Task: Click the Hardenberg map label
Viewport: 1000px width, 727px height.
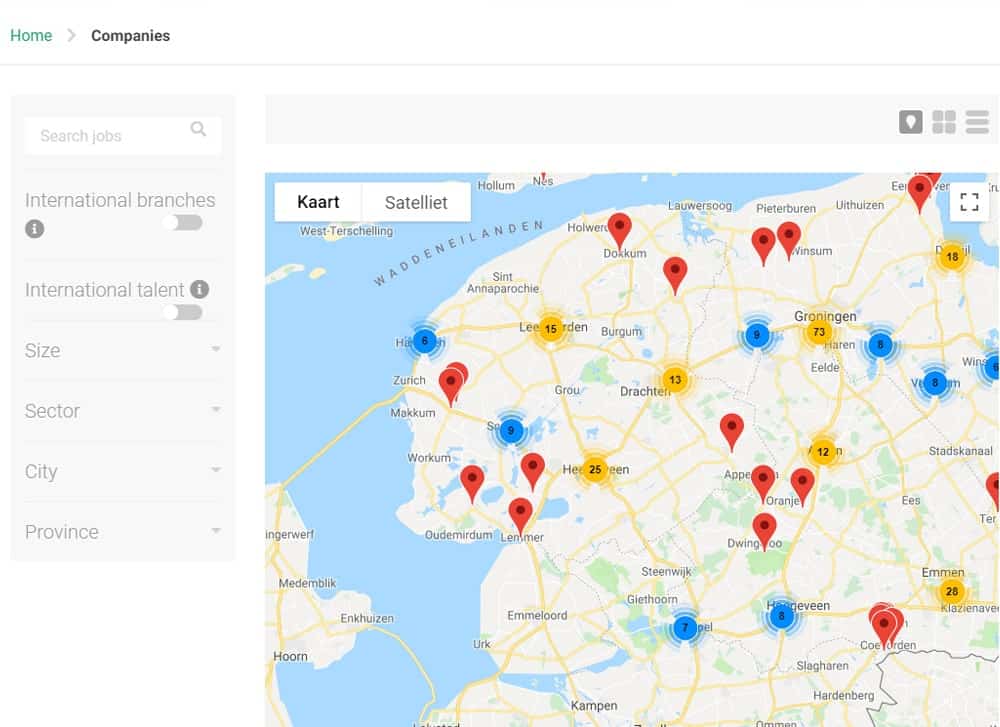Action: point(844,695)
